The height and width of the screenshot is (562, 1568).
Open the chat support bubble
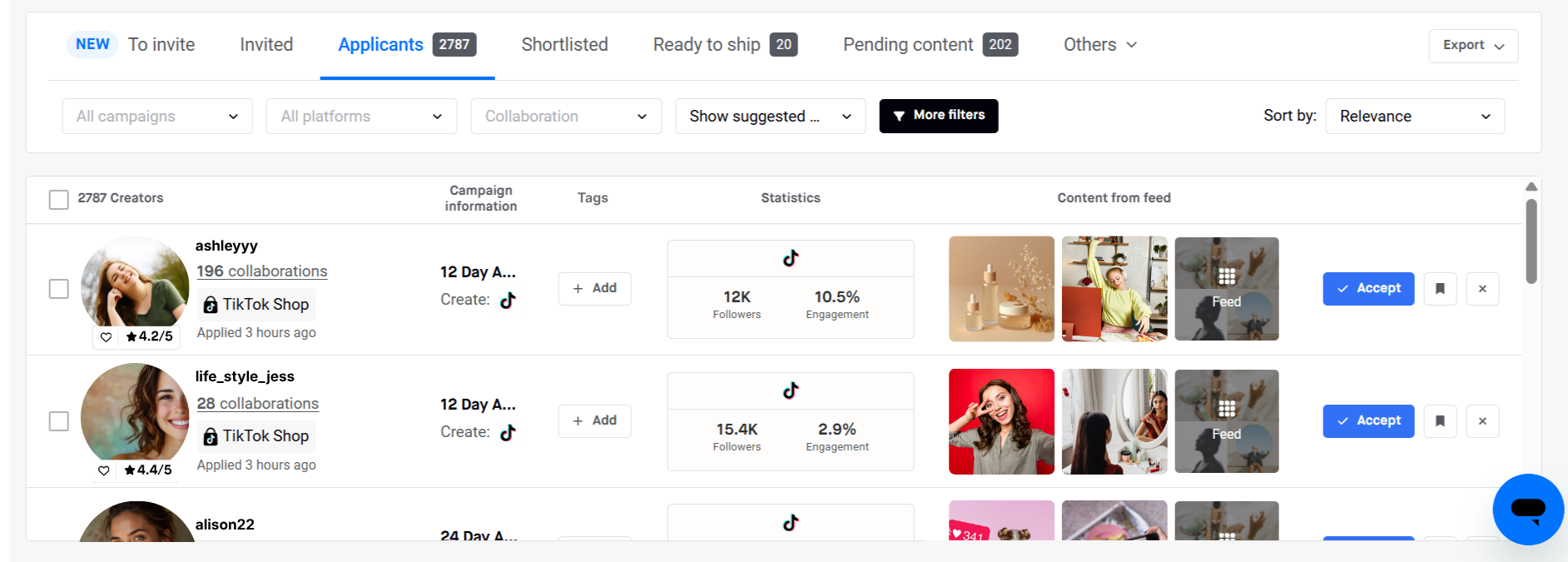pyautogui.click(x=1528, y=510)
